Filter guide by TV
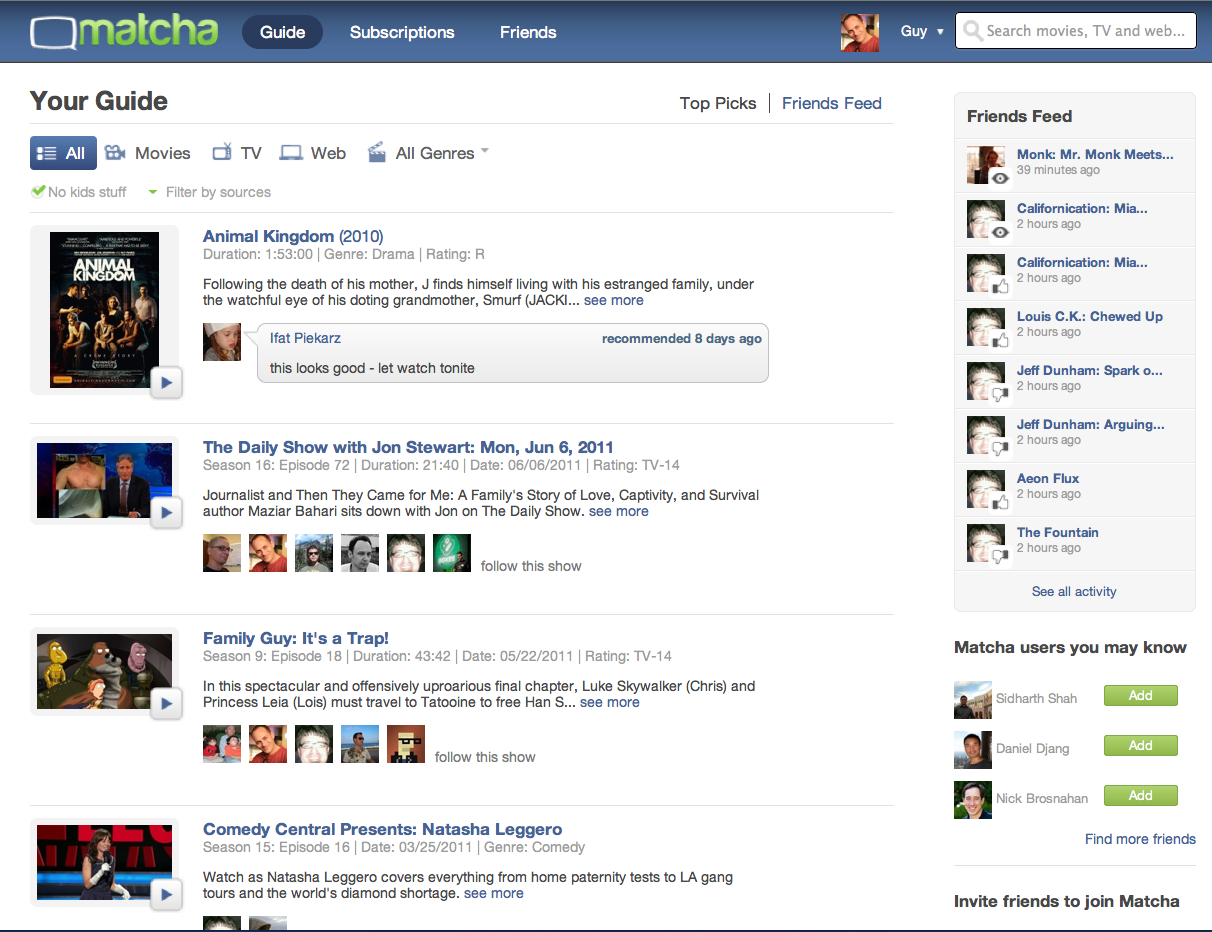 [x=237, y=153]
